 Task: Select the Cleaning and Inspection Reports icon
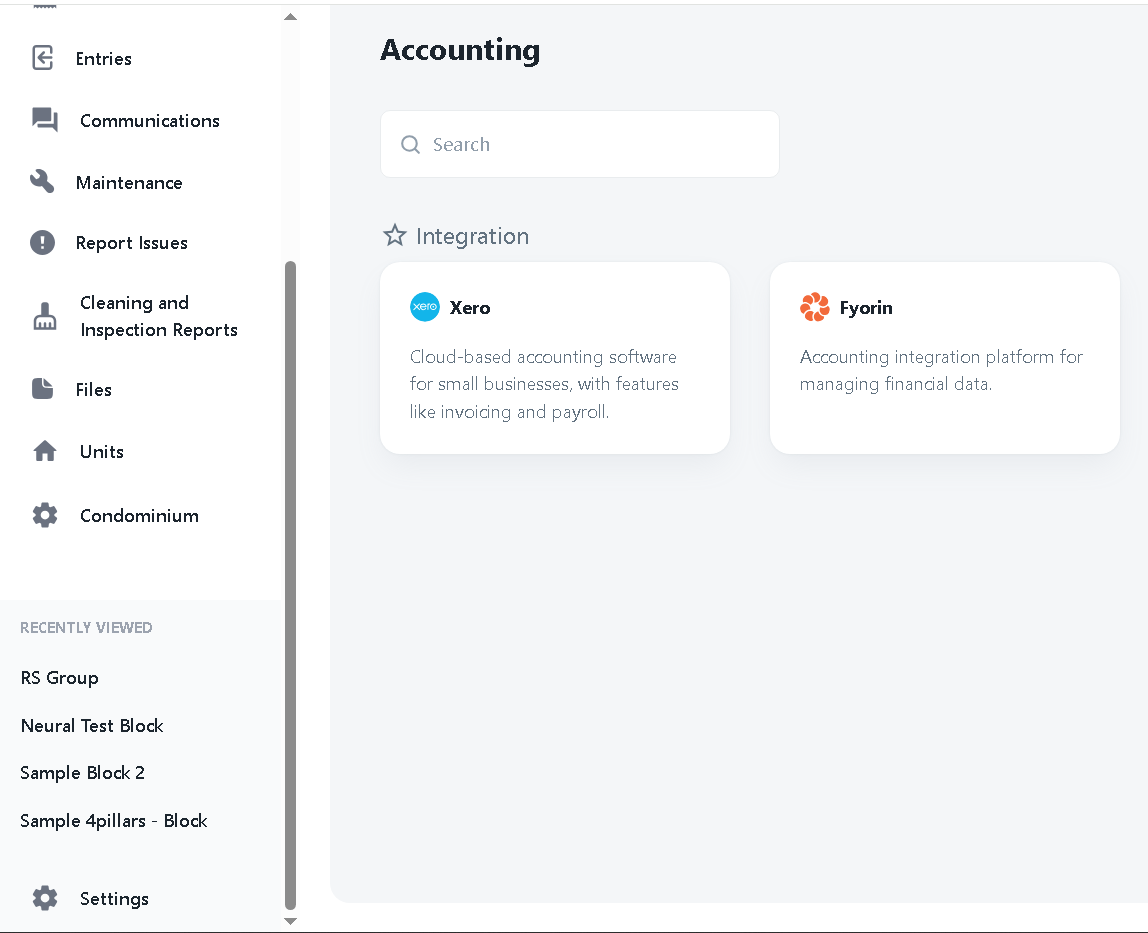[44, 315]
